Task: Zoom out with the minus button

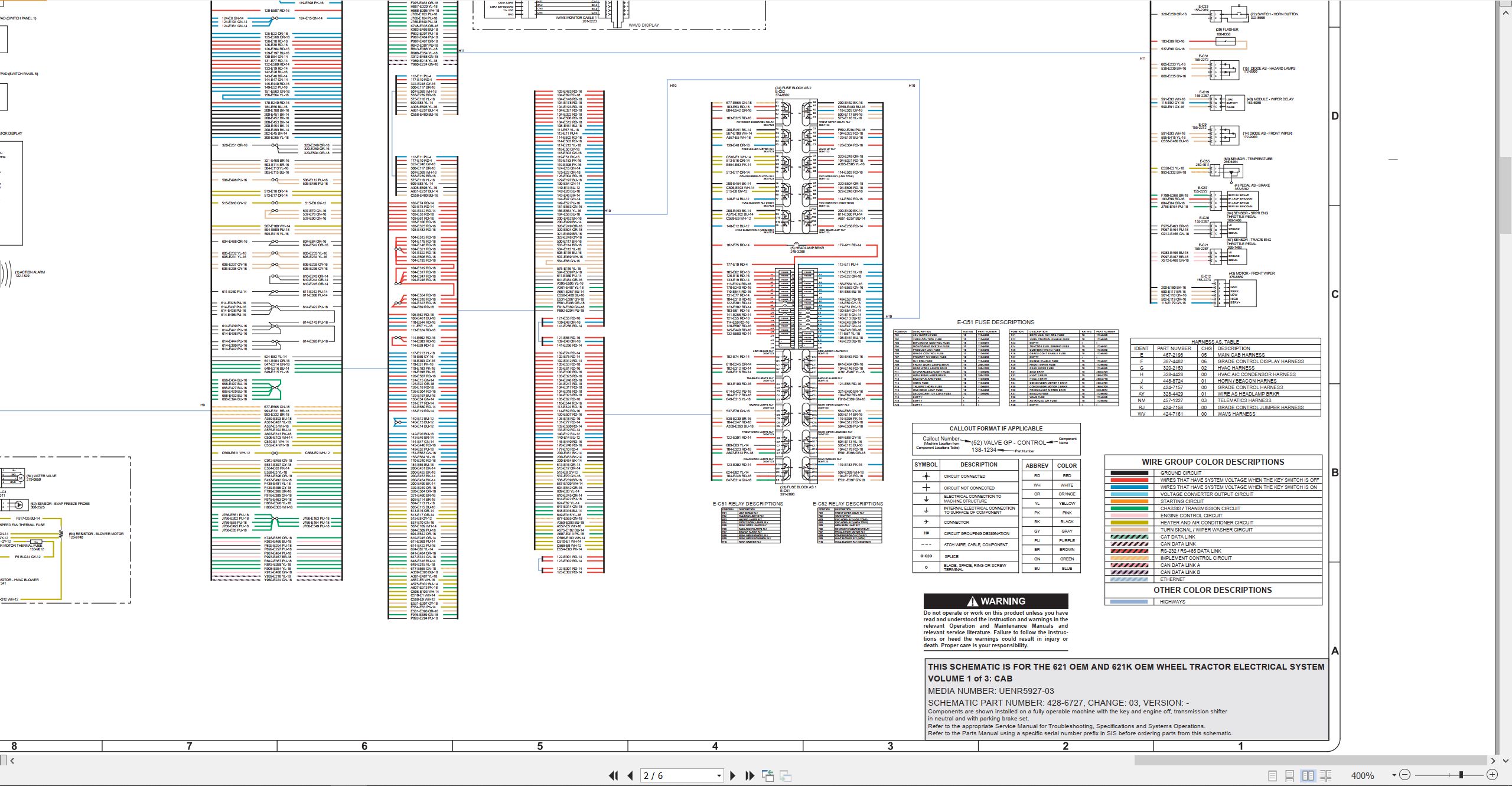Action: 1405,775
